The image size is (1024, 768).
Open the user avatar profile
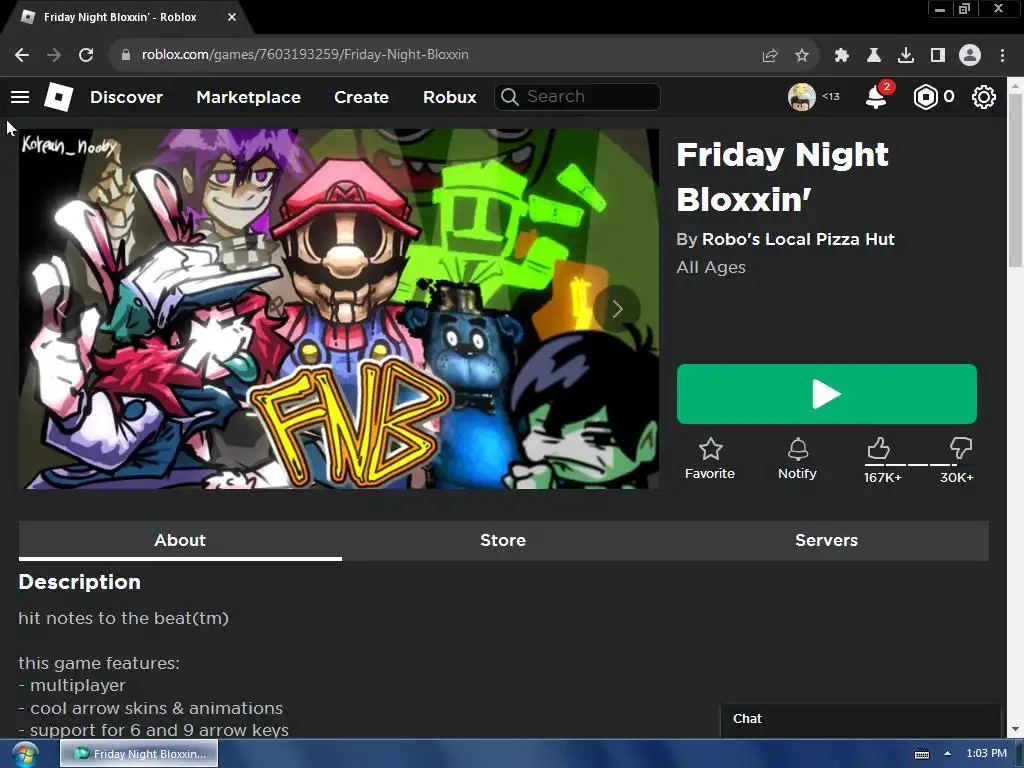tap(801, 97)
